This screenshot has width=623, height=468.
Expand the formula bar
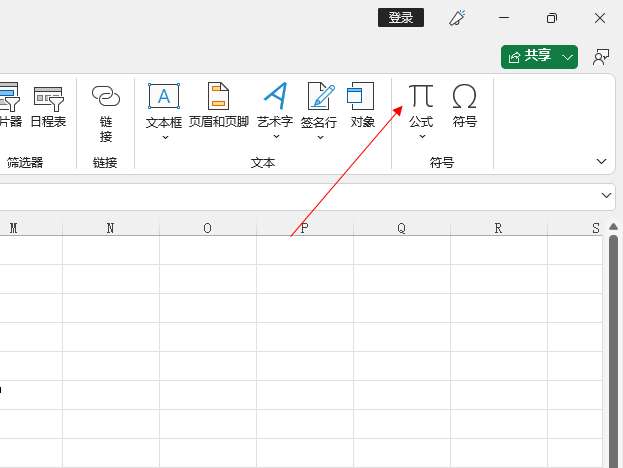click(x=606, y=195)
